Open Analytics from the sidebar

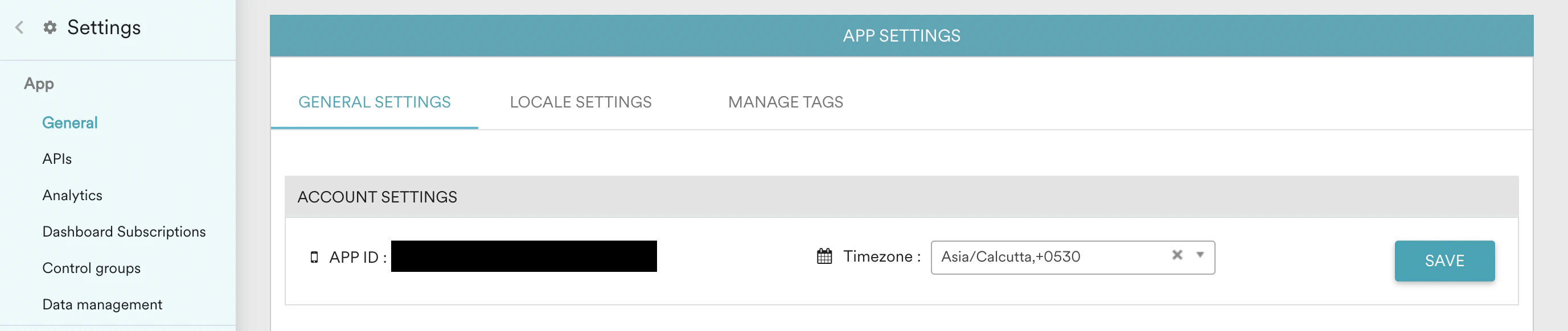[71, 195]
